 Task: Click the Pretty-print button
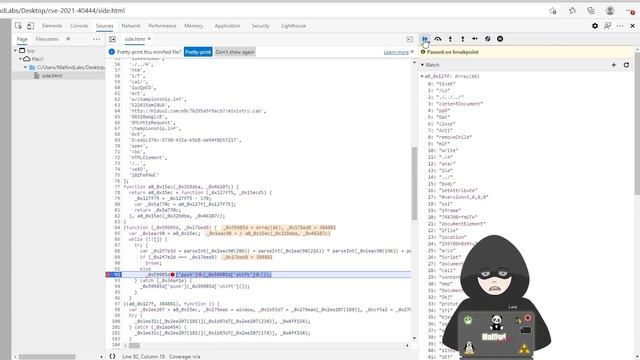click(198, 52)
